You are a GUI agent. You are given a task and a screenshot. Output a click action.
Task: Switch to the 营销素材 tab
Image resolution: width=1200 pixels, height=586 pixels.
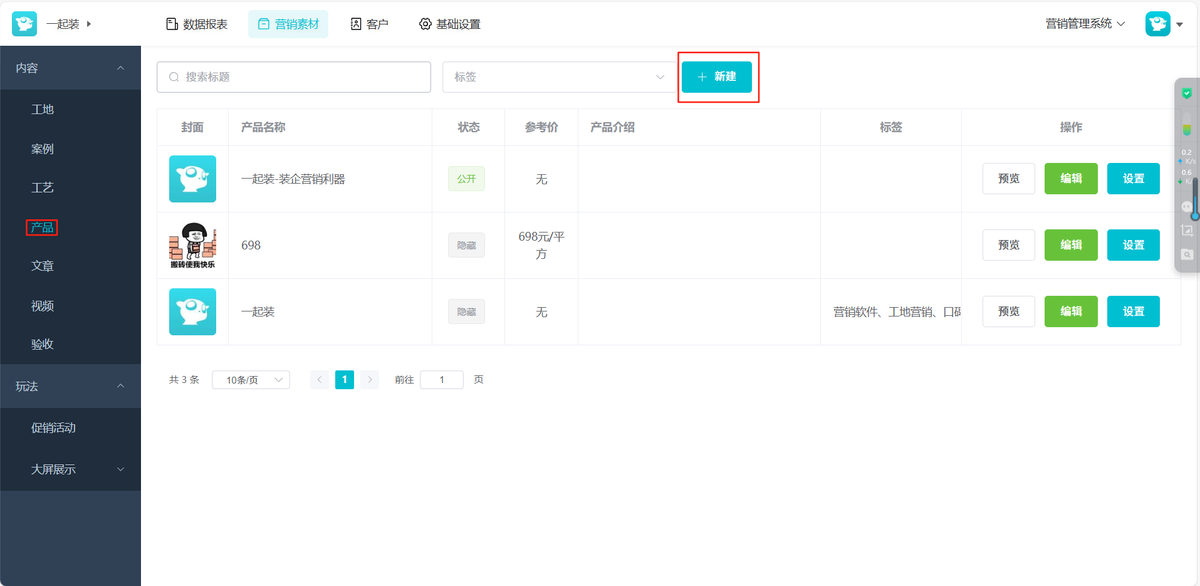tap(288, 24)
